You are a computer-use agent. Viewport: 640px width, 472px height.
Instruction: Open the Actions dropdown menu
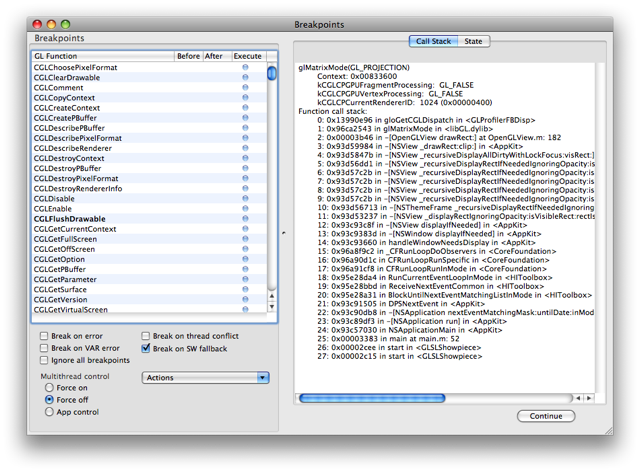[x=206, y=378]
